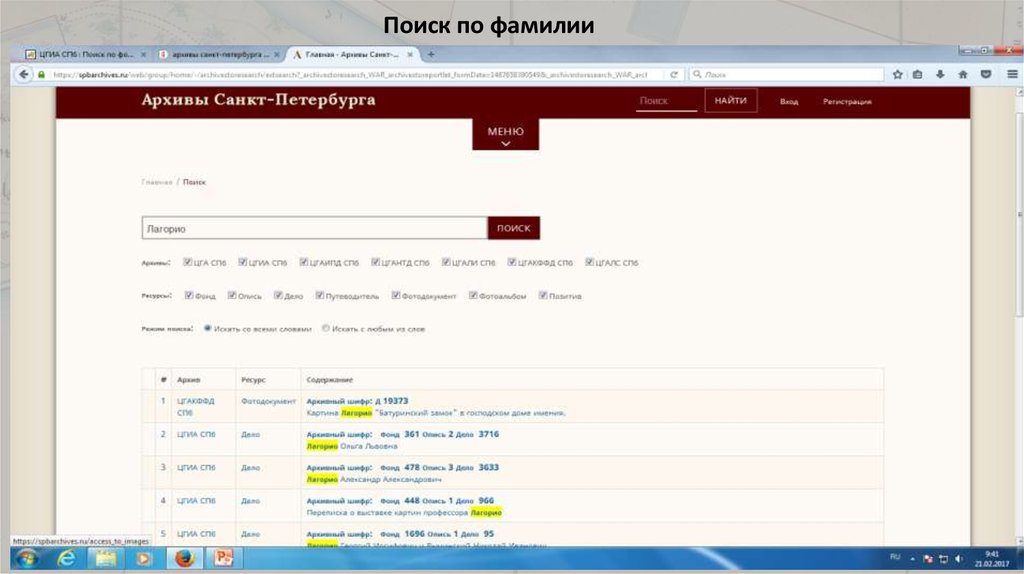Uncheck the ЦГИА СПб archive checkbox

(x=243, y=263)
